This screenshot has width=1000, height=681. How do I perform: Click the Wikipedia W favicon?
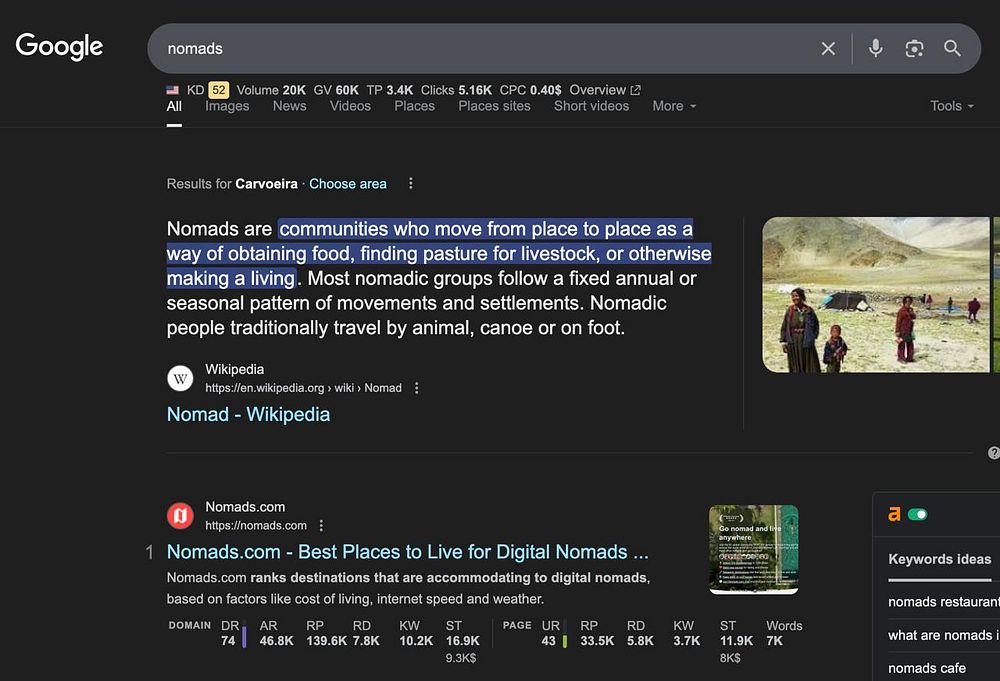180,378
